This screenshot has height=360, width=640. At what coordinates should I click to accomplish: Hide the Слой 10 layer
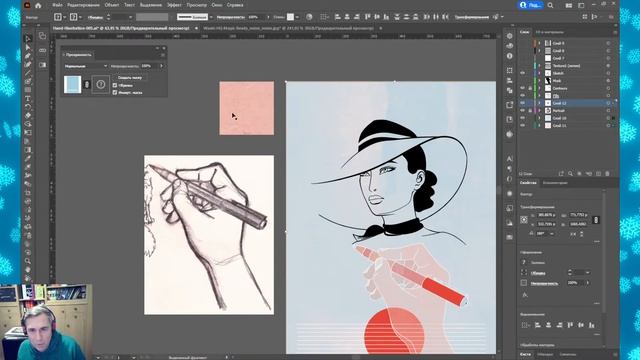[x=522, y=118]
